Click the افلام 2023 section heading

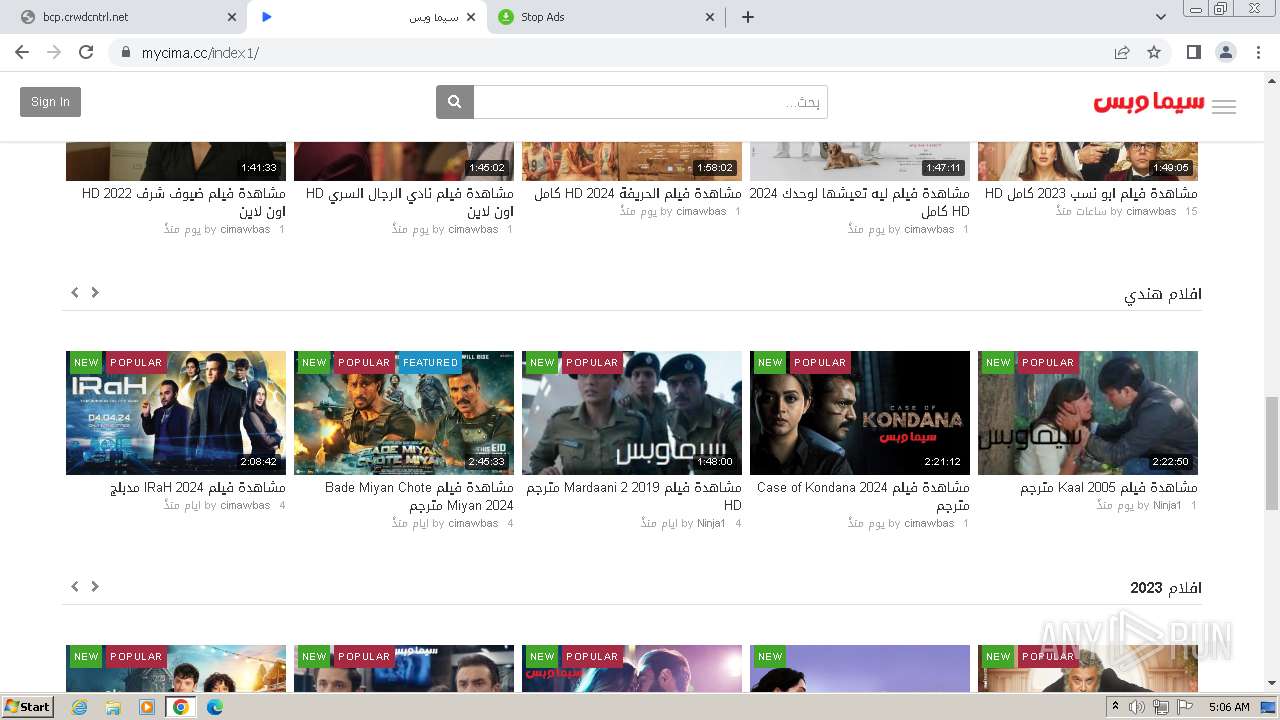click(x=1166, y=588)
